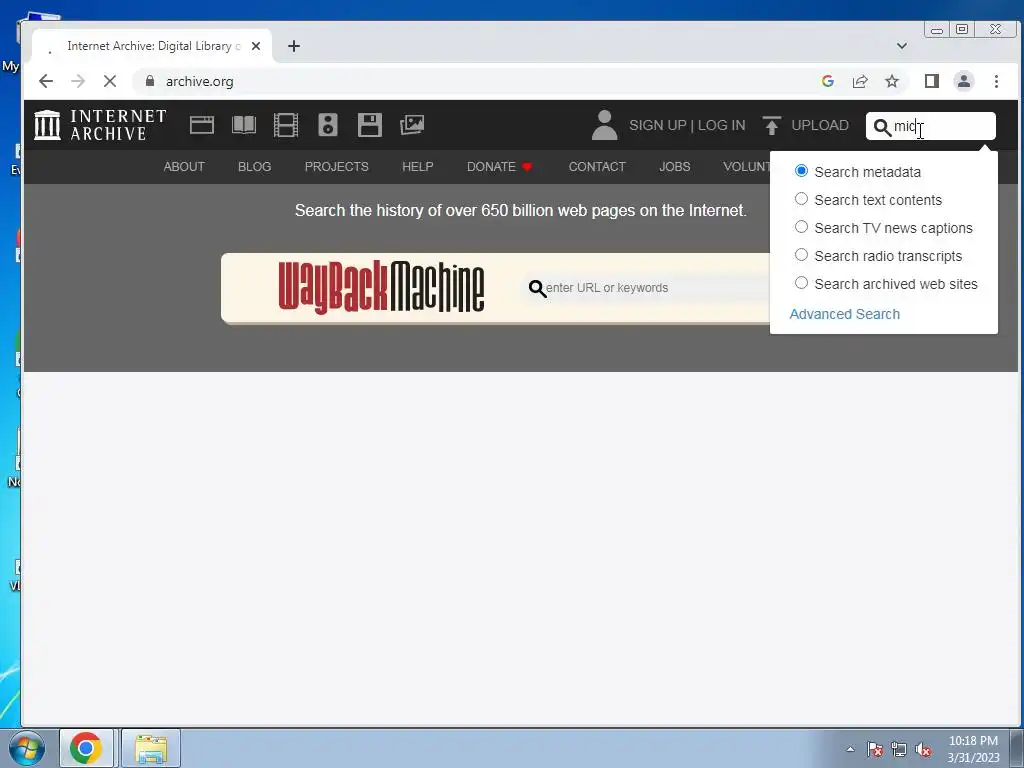Click the Google icon in address bar
This screenshot has width=1024, height=768.
pyautogui.click(x=827, y=81)
